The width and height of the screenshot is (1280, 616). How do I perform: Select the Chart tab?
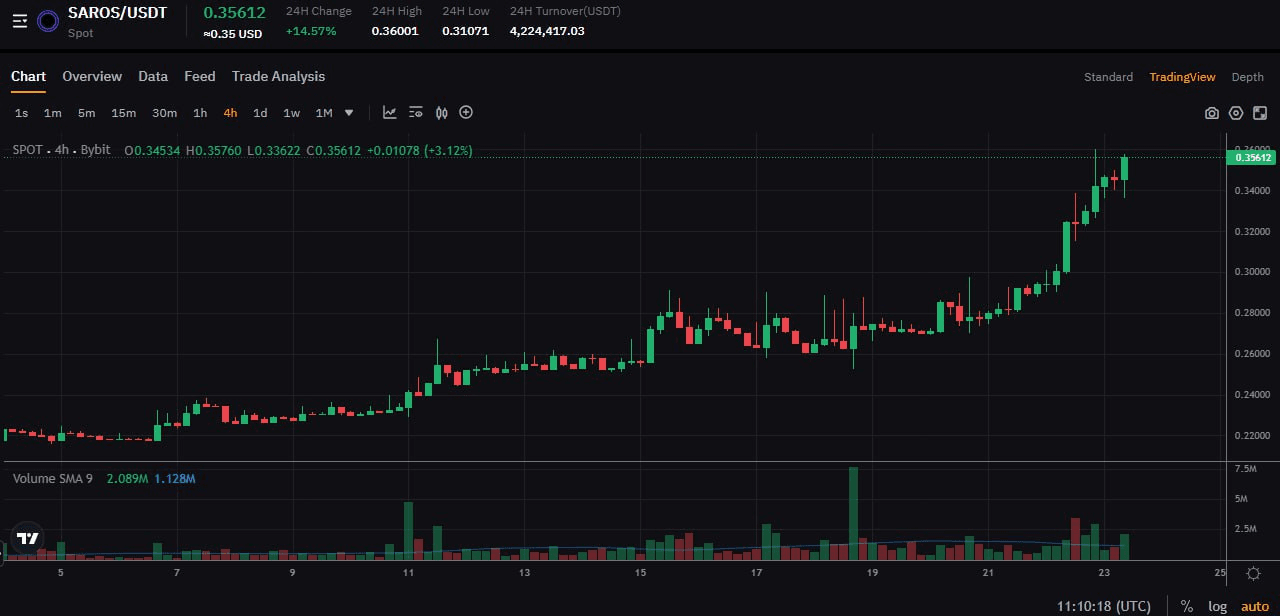tap(28, 76)
